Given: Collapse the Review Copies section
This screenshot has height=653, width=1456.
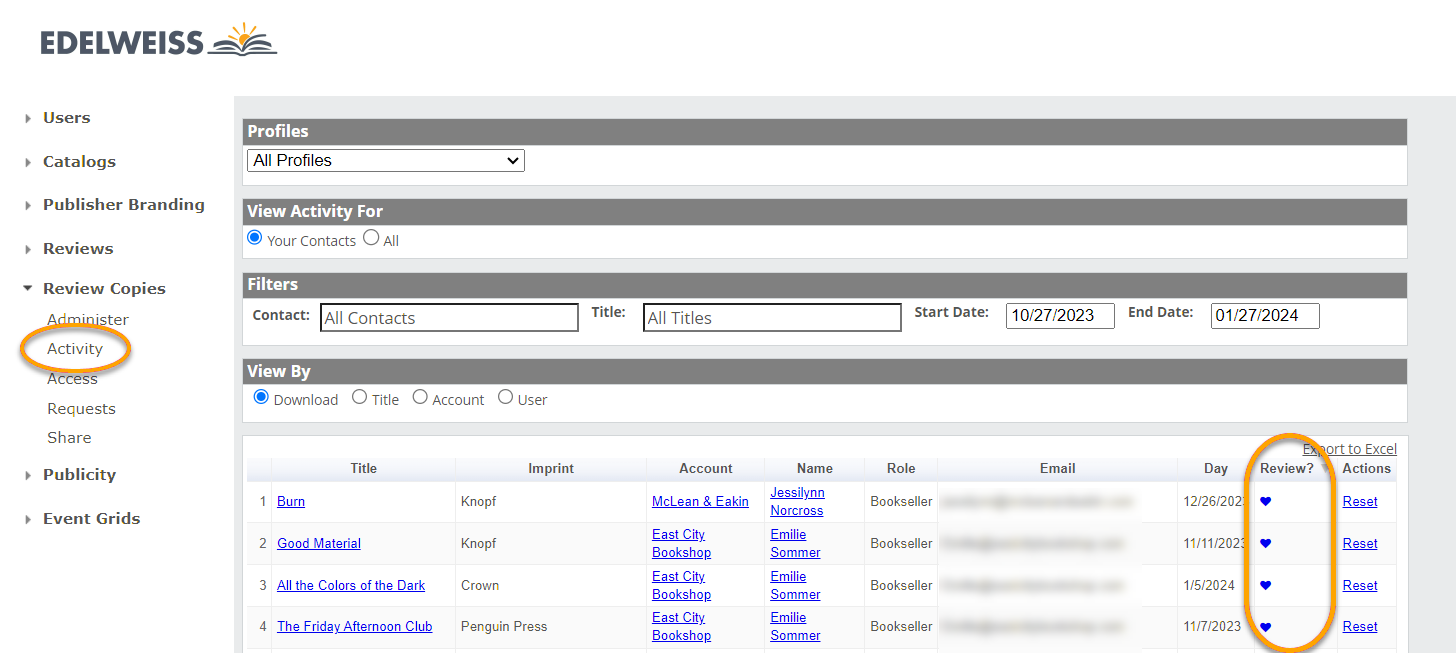Looking at the screenshot, I should click(104, 289).
